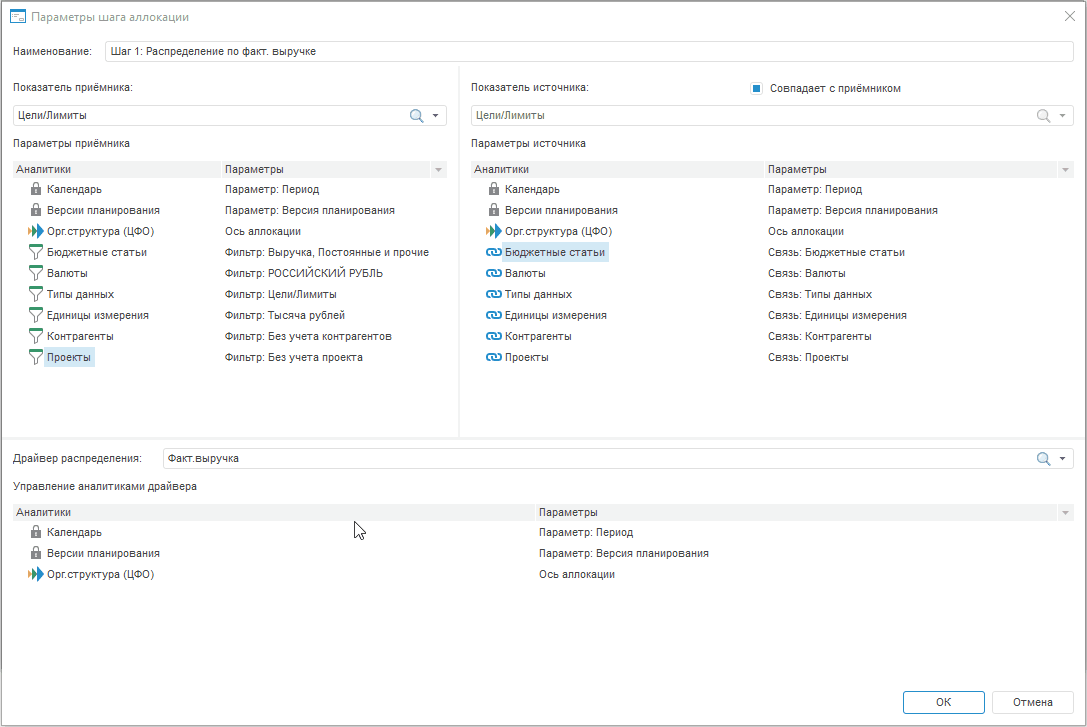1087x727 pixels.
Task: Select Типы данных row in source parameters
Action: point(538,294)
